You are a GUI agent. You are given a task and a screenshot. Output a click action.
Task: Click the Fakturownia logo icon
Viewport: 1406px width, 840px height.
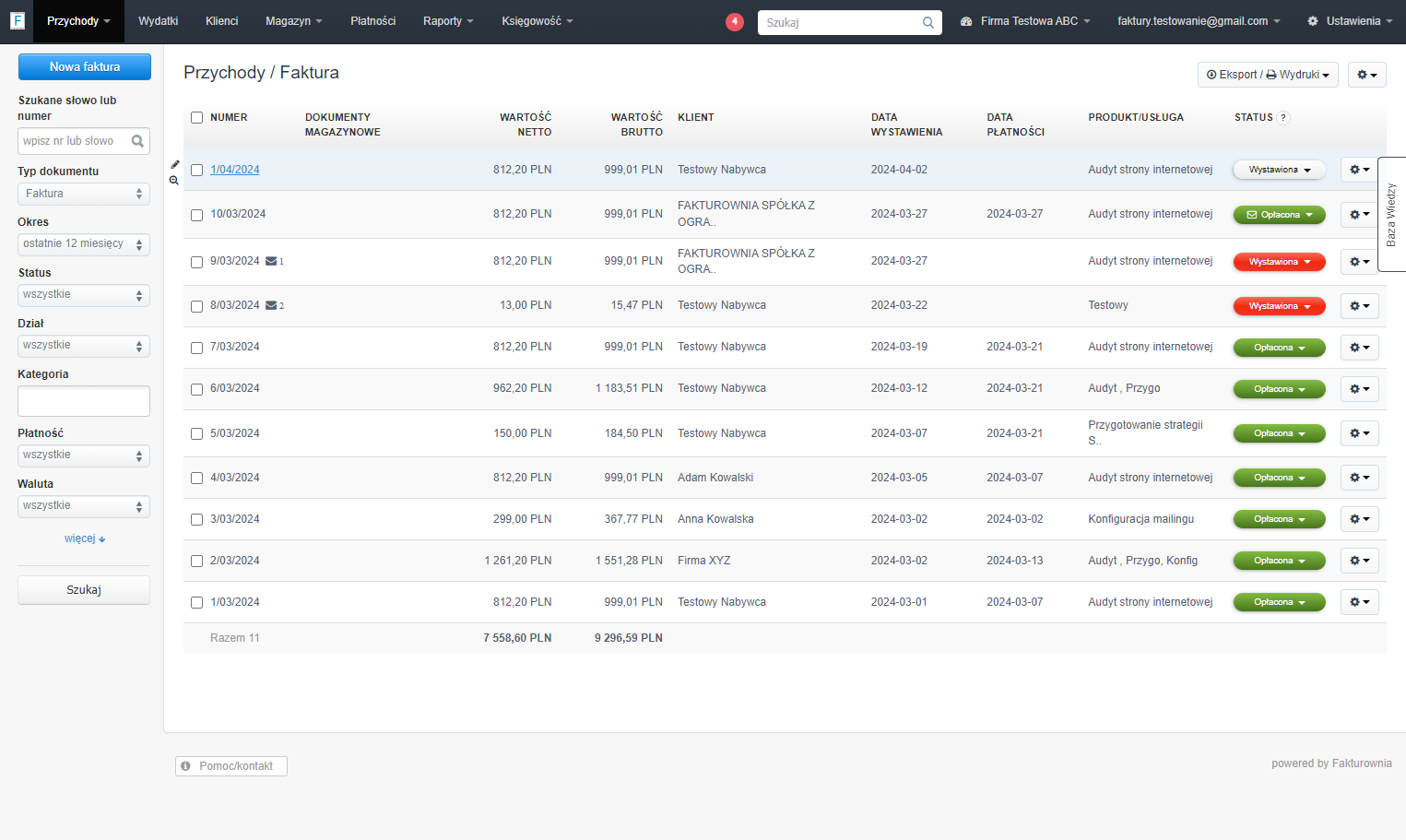tap(17, 20)
